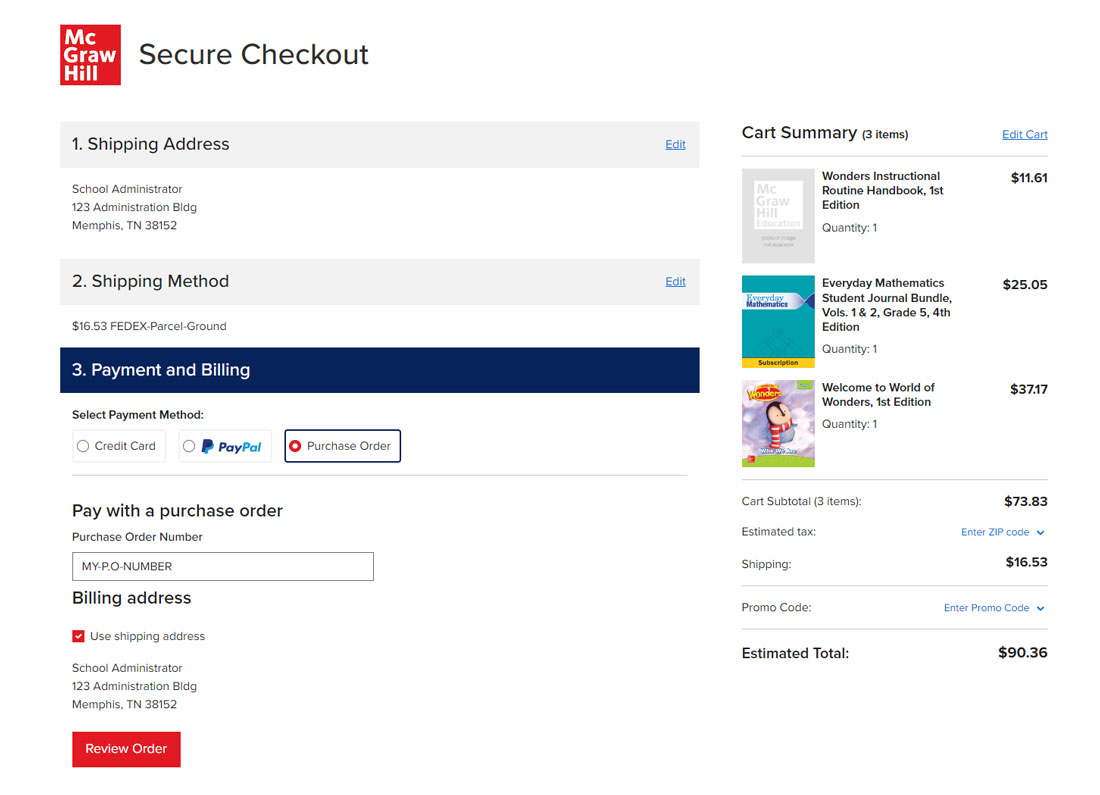Viewport: 1100px width, 795px height.
Task: Select Credit Card payment method
Action: point(83,445)
